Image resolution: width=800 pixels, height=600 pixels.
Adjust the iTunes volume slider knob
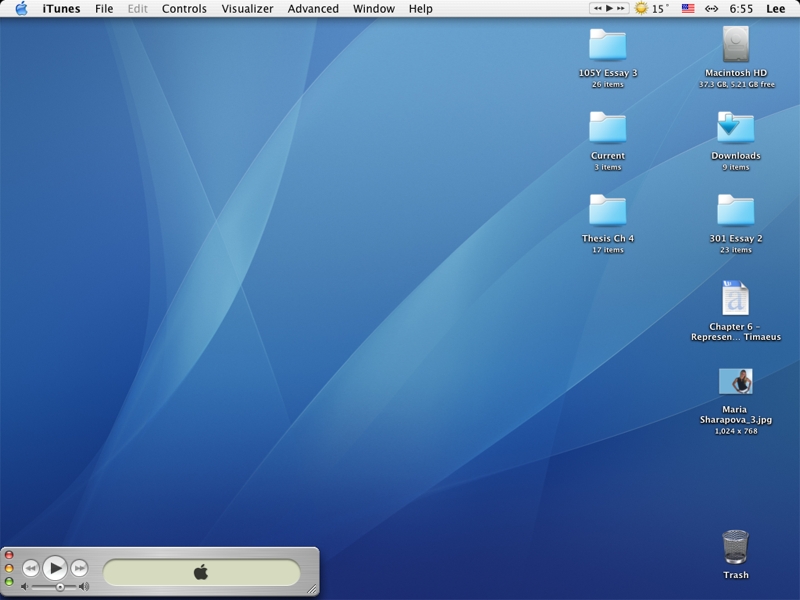tap(60, 587)
